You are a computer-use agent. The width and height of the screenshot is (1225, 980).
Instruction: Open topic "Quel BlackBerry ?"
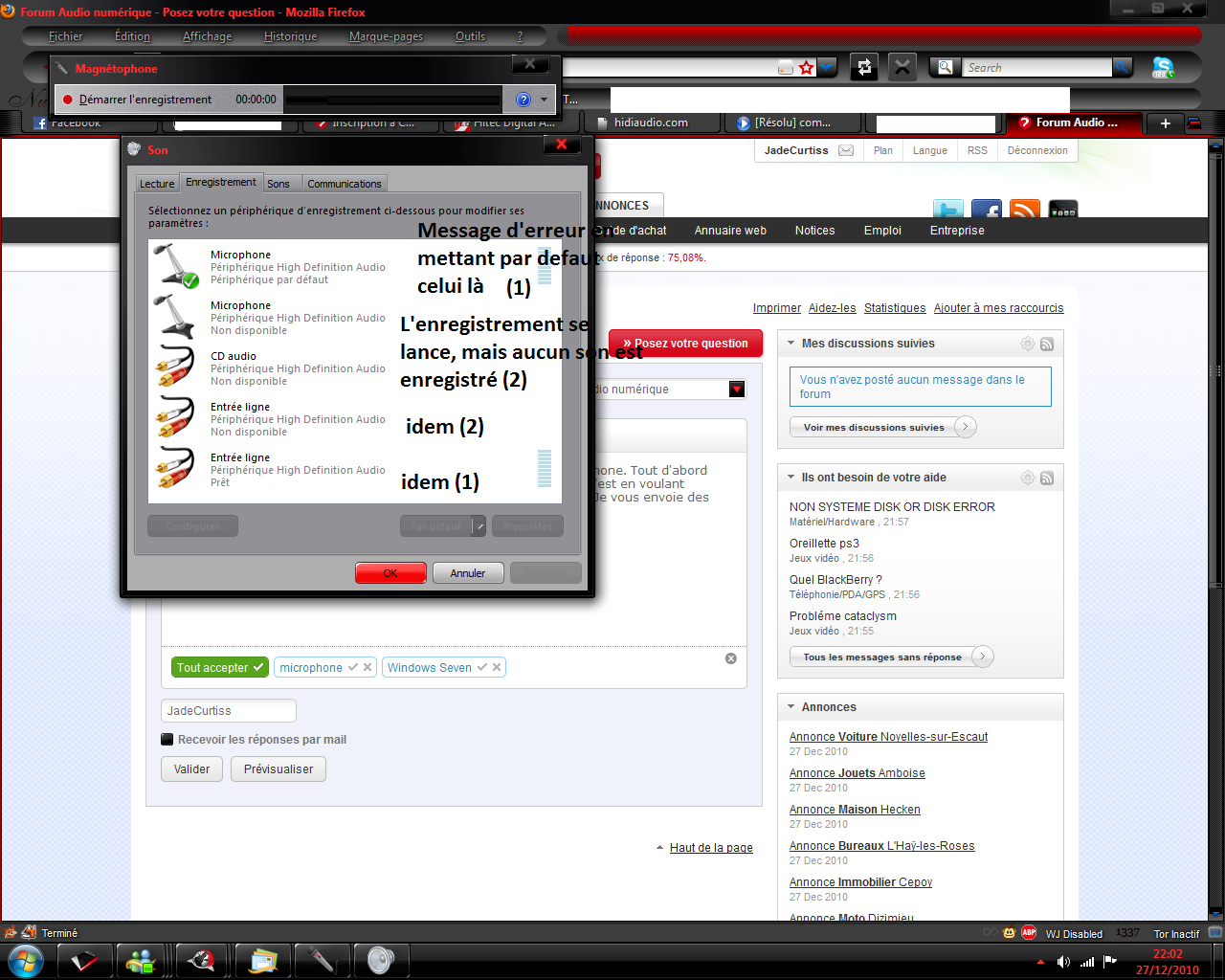[x=835, y=580]
